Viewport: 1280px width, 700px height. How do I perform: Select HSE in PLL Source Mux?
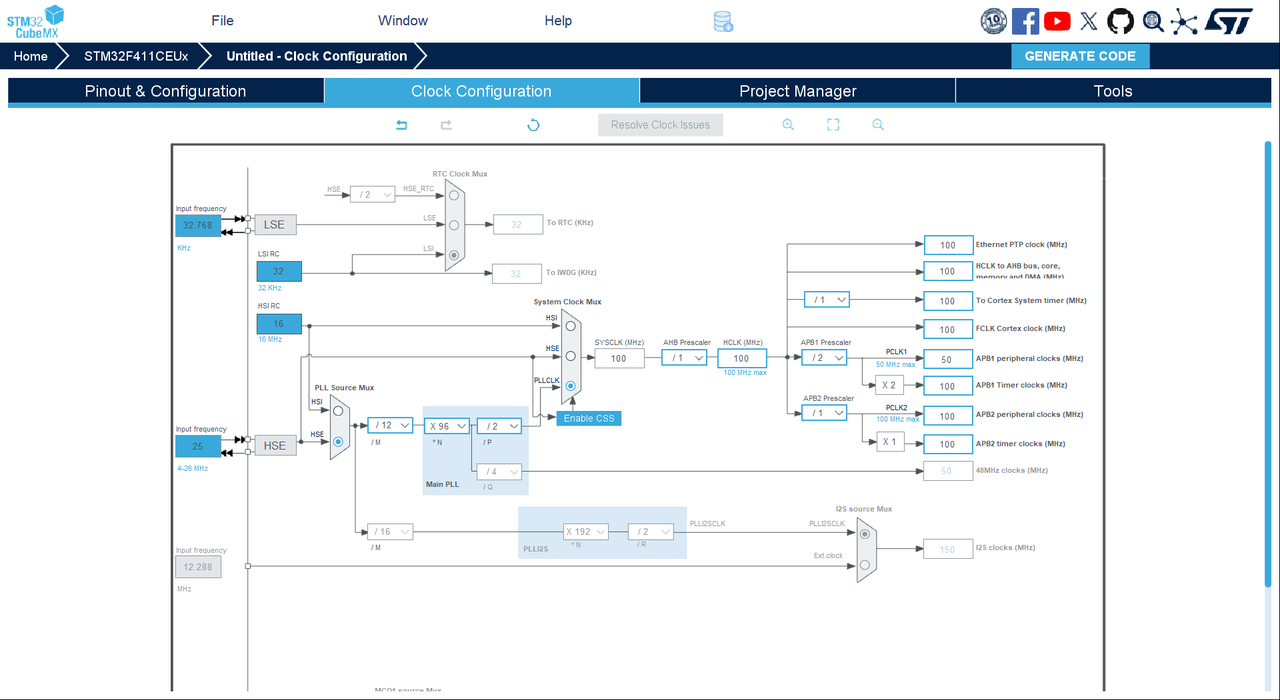(x=338, y=441)
